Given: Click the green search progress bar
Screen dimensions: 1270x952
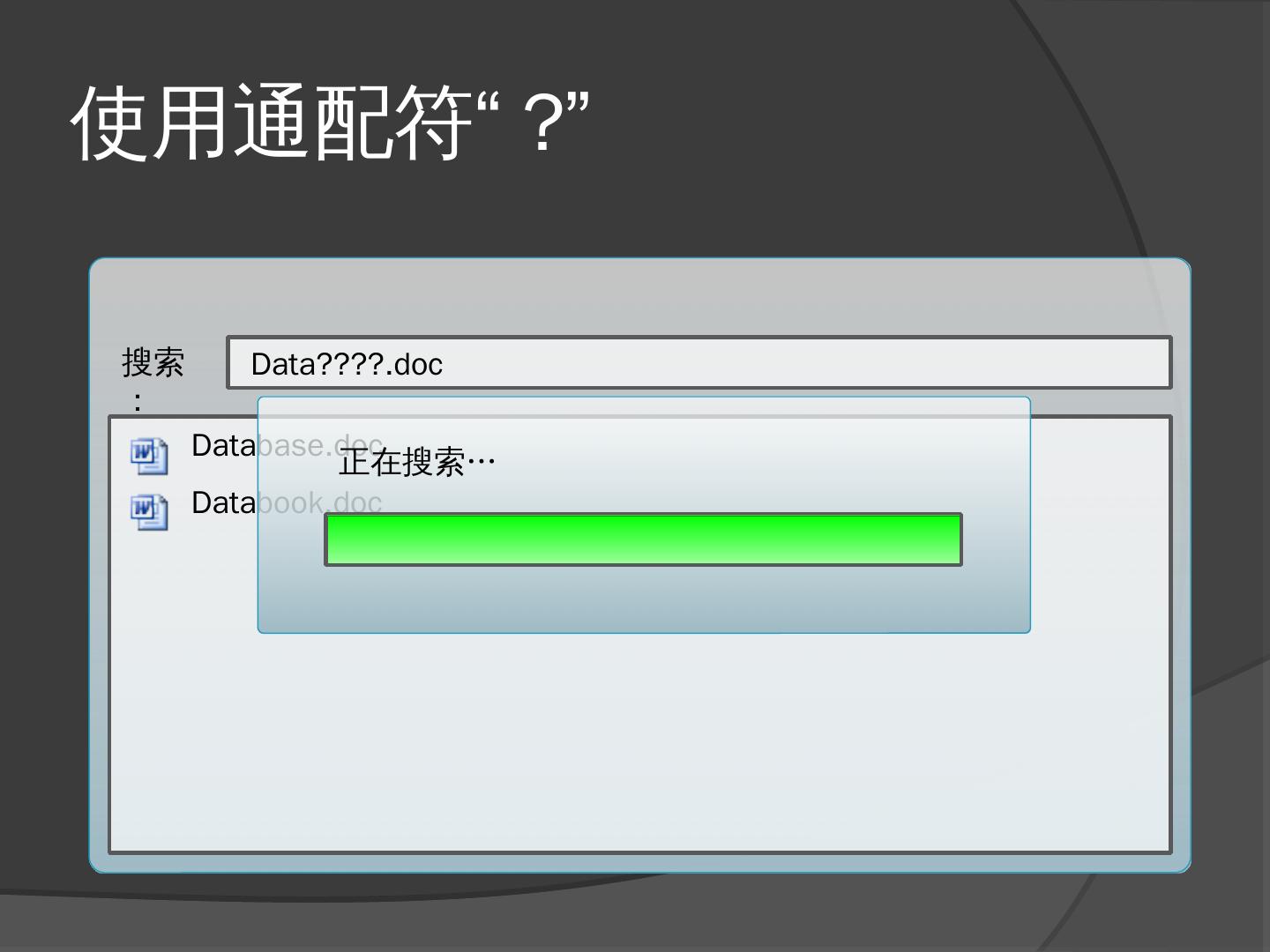Looking at the screenshot, I should click(x=643, y=539).
